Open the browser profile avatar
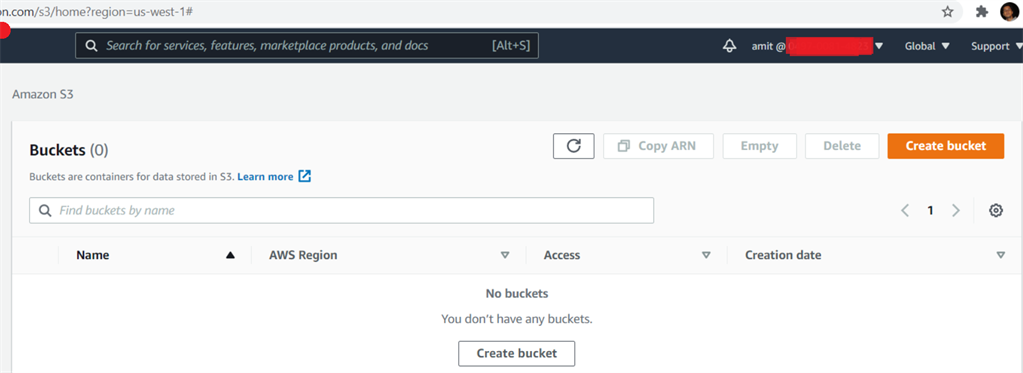 (1009, 12)
